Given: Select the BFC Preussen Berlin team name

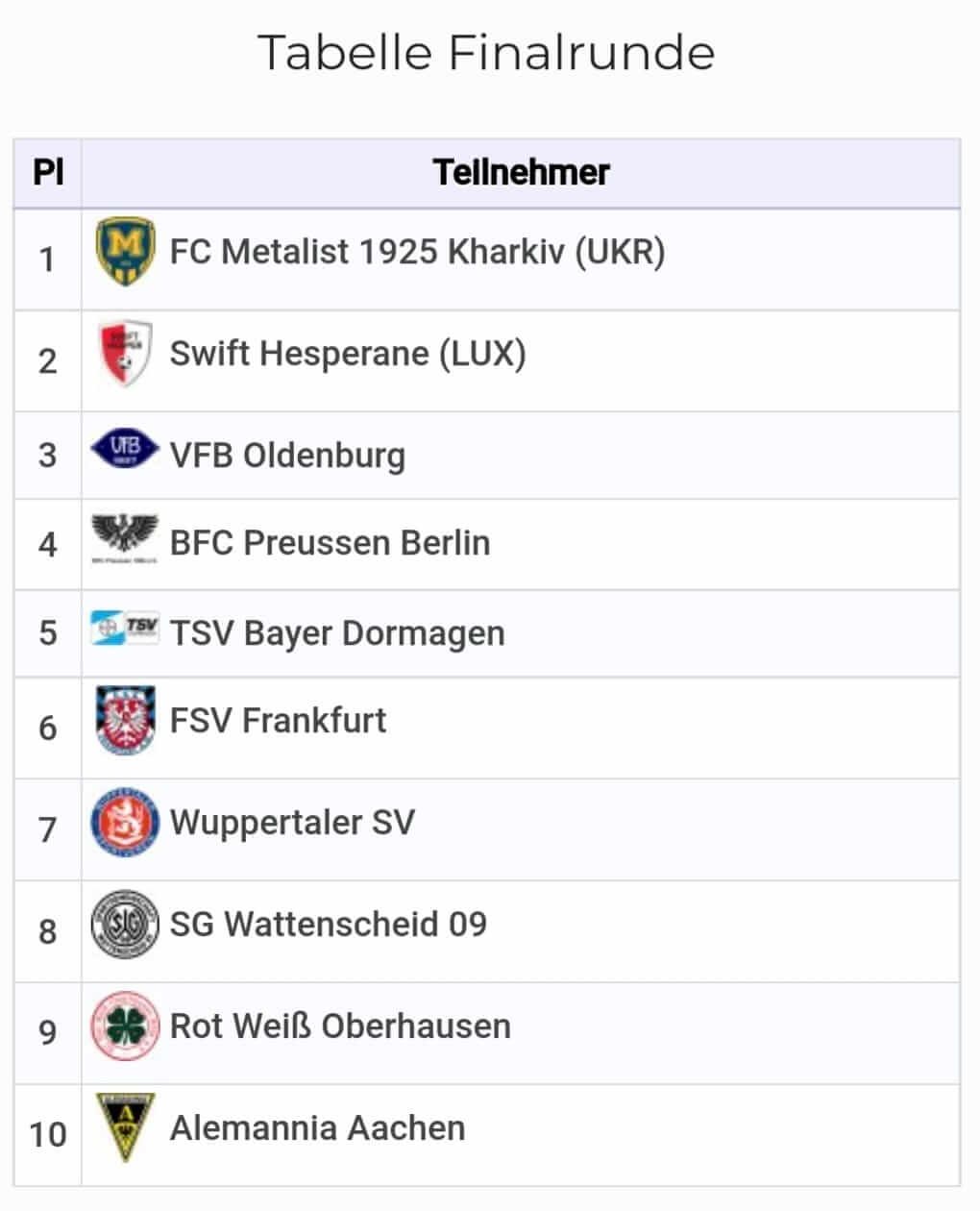Looking at the screenshot, I should tap(330, 543).
